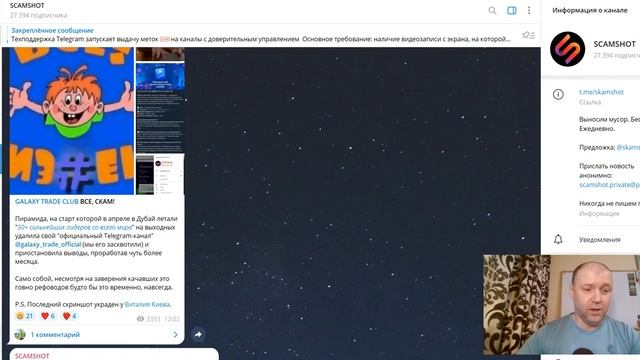Open the GALAXY TRADE CLUB link
The width and height of the screenshot is (640, 360).
coord(47,202)
